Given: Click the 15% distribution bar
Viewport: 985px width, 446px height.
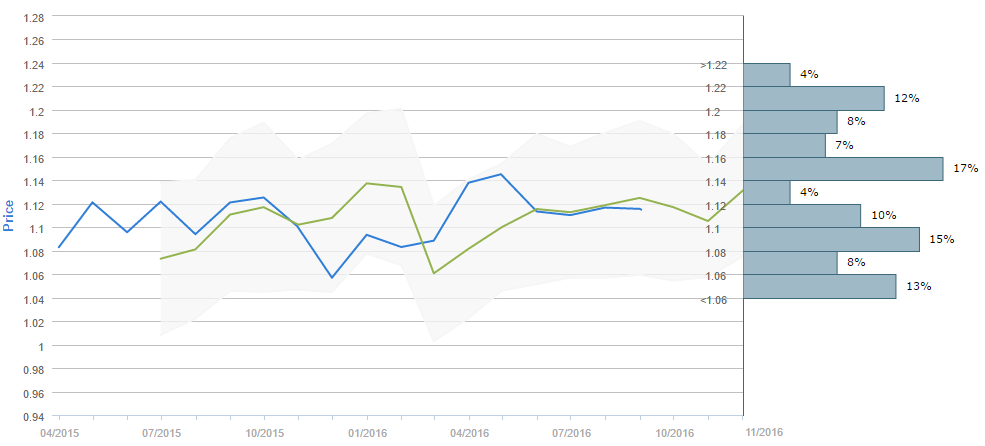Looking at the screenshot, I should click(x=831, y=240).
